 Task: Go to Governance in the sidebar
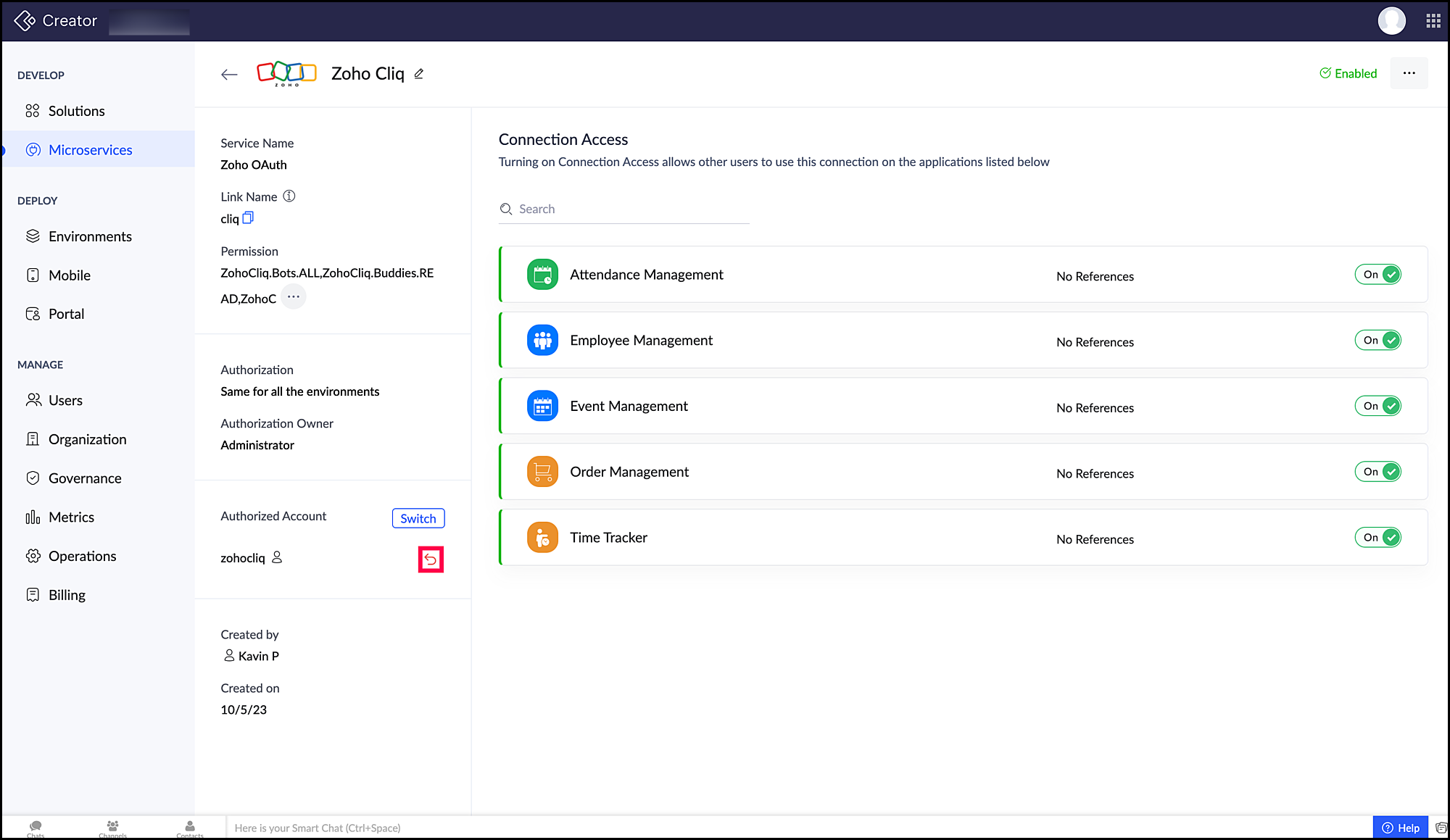pyautogui.click(x=85, y=478)
